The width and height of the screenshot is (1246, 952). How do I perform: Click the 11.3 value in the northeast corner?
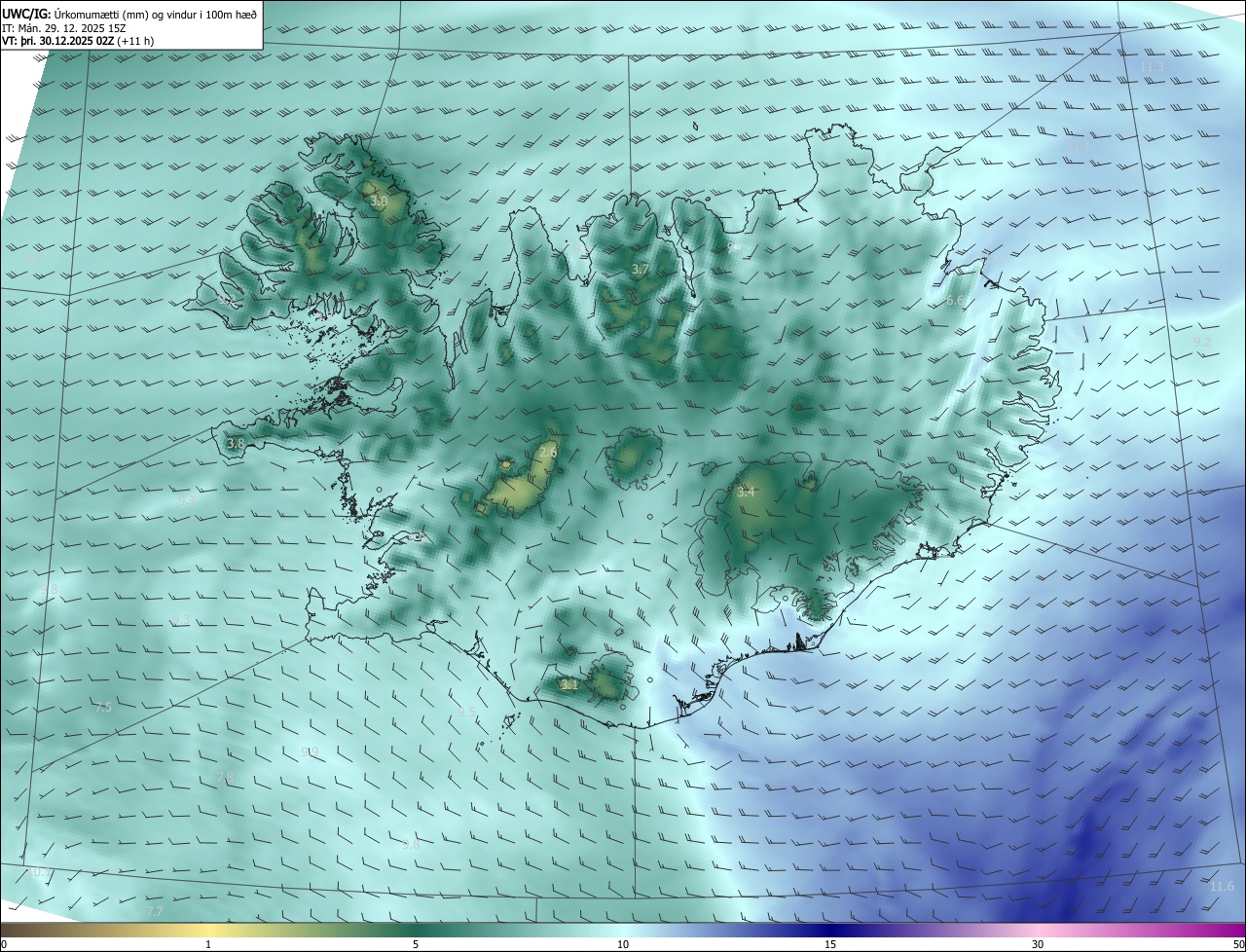tap(1152, 66)
